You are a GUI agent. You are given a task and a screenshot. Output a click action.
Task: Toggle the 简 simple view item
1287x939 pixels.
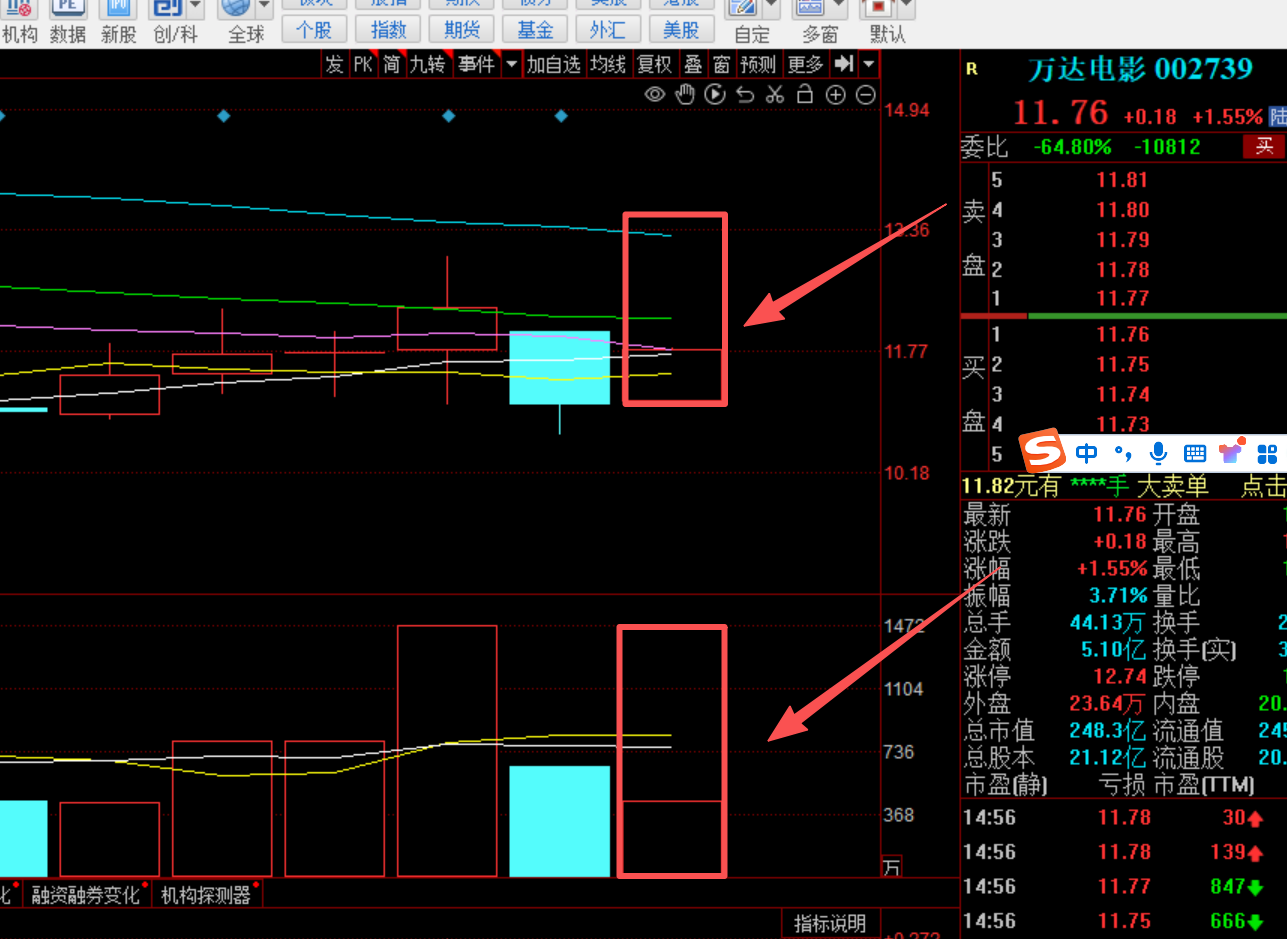click(391, 65)
